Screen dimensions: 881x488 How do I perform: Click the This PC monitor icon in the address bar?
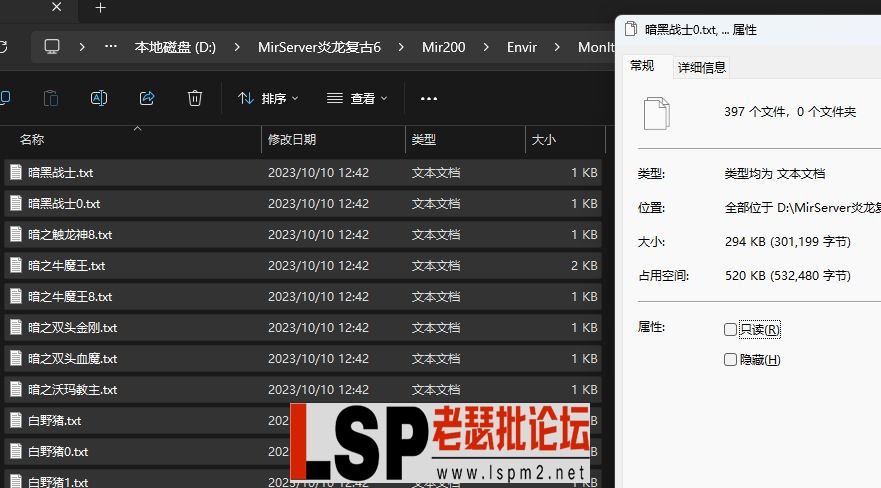[x=52, y=47]
